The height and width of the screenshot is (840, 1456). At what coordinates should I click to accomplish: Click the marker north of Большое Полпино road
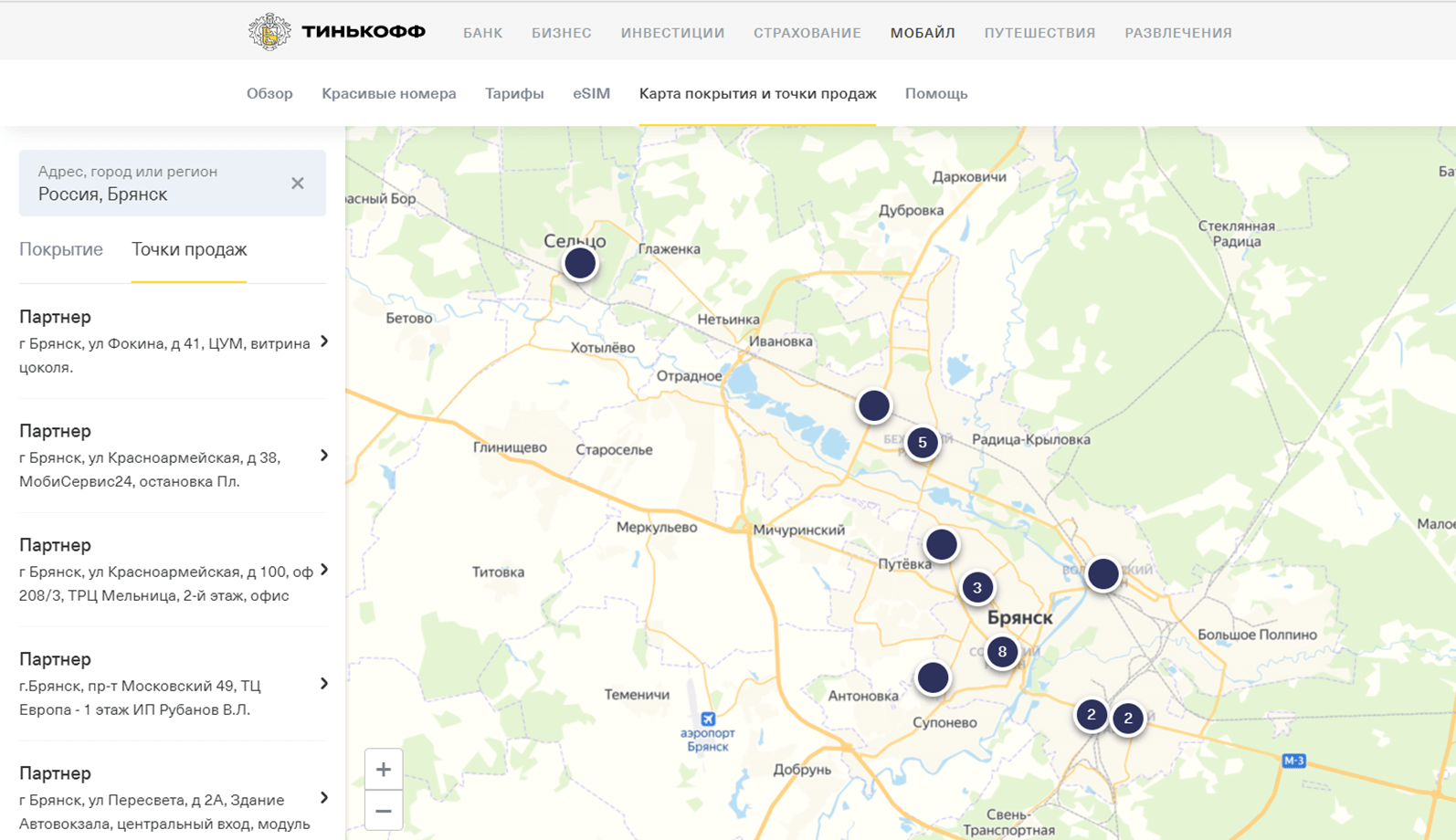pyautogui.click(x=1103, y=574)
